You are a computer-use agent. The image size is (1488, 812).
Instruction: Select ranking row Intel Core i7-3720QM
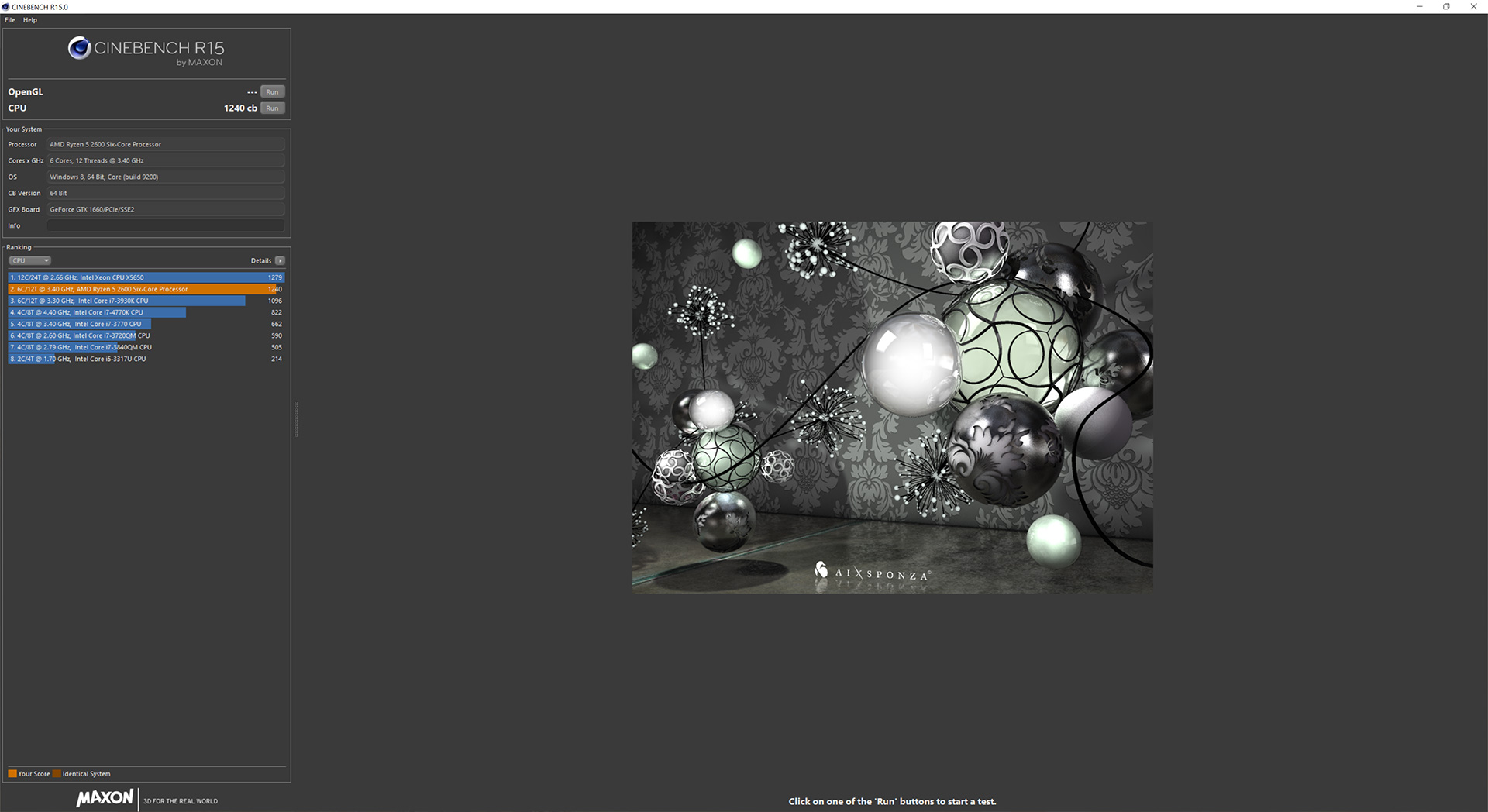(146, 335)
